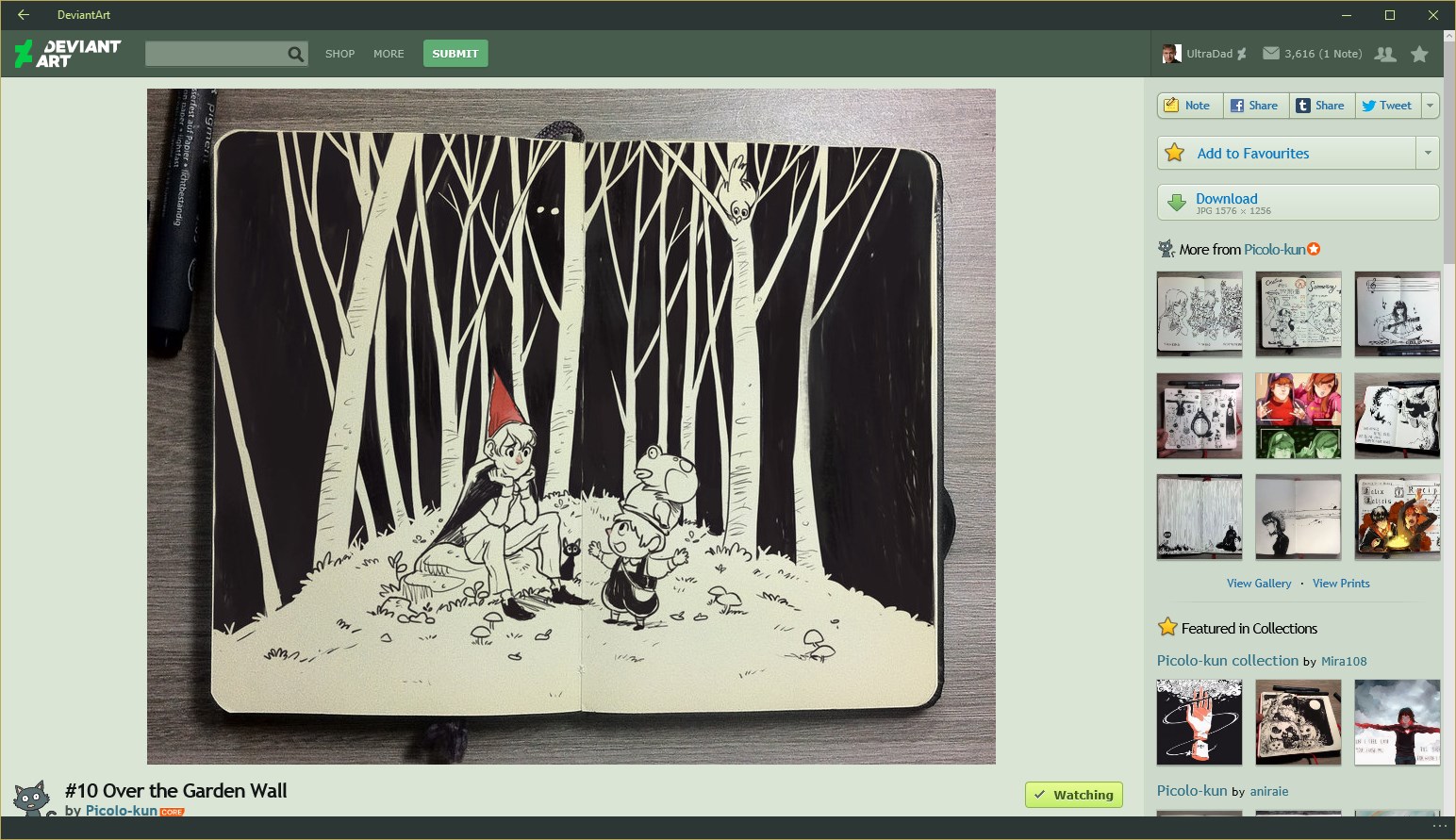The image size is (1456, 840).
Task: Click the Featured in Collections star icon
Action: click(1167, 627)
